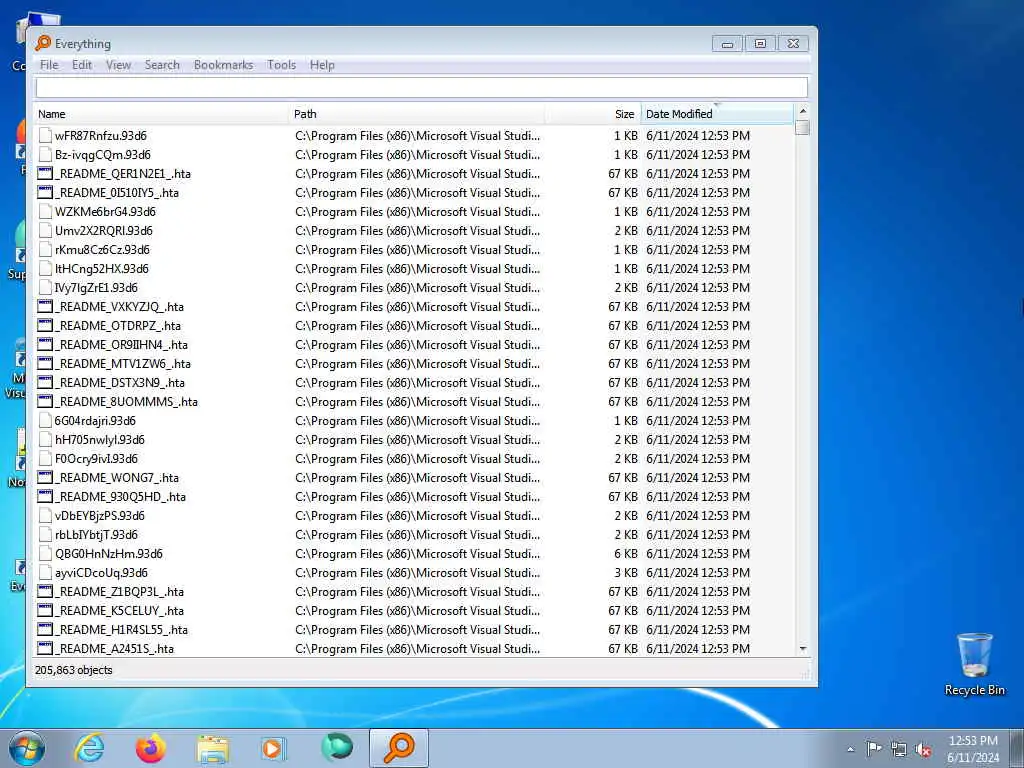Click the taskbar clock showing 12:53 PM
Image resolution: width=1024 pixels, height=768 pixels.
click(973, 748)
